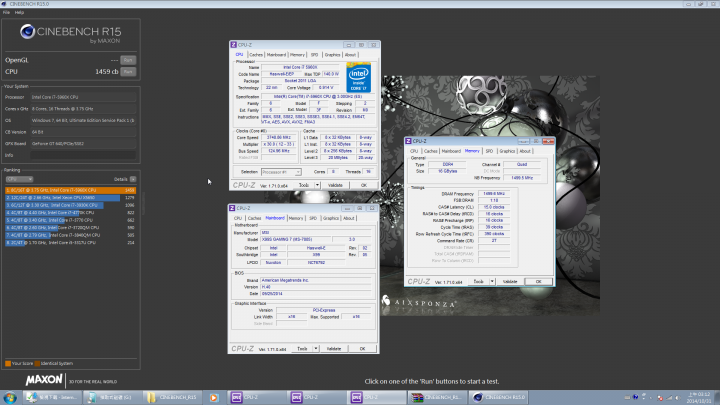Switch to CPU tab in Mainboard CPU-Z window
Image resolution: width=720 pixels, height=405 pixels.
click(238, 218)
